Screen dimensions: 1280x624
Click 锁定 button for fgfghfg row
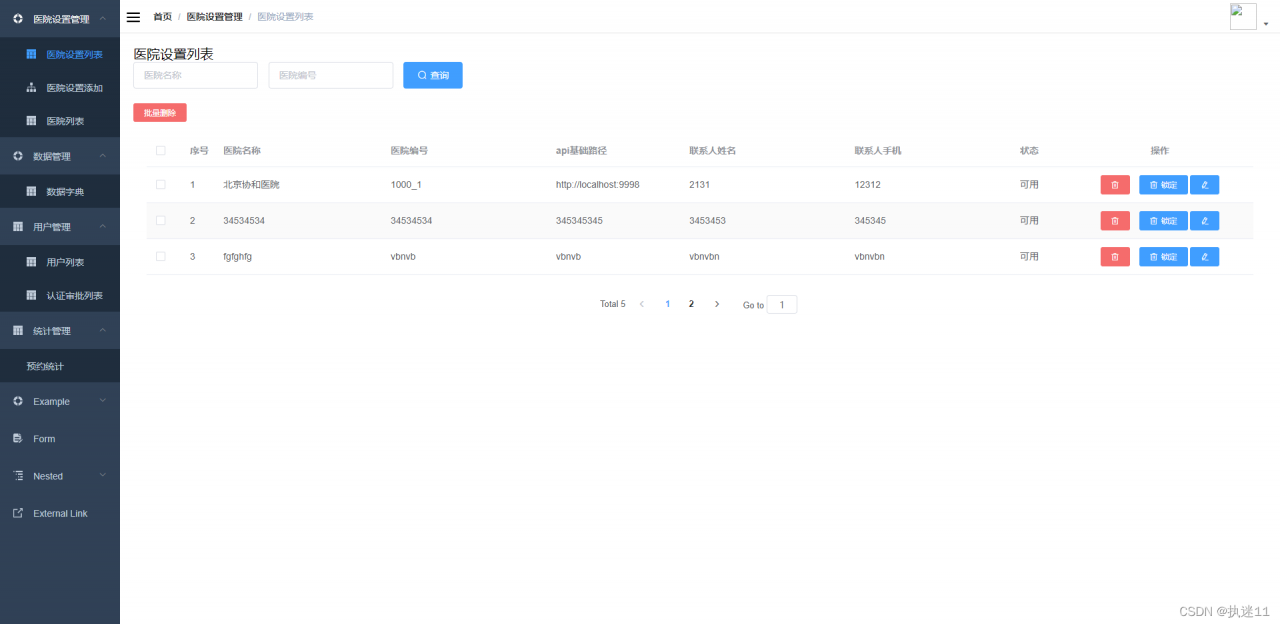click(1163, 257)
